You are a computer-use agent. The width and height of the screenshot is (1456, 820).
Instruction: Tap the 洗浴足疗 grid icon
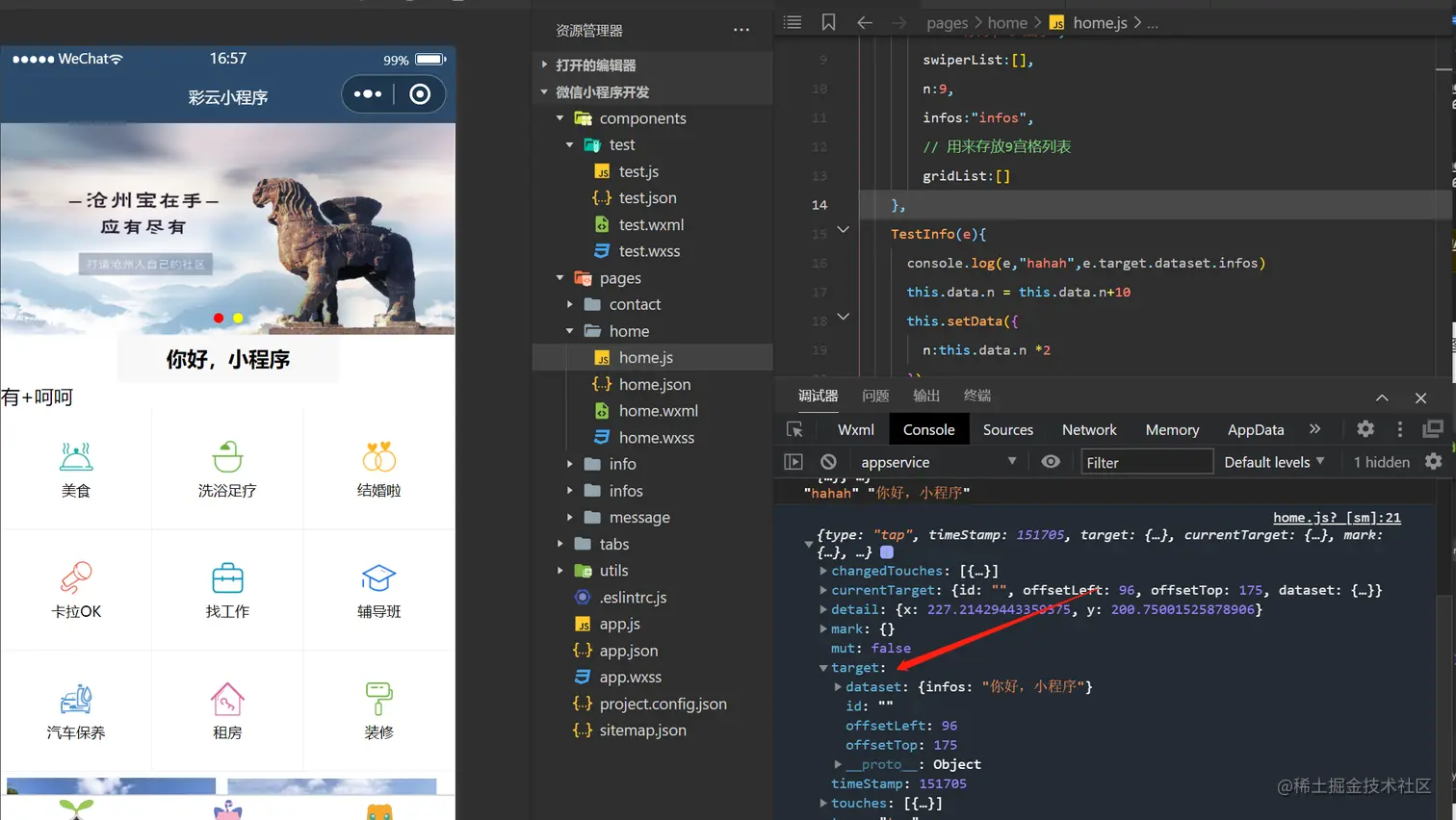[227, 456]
